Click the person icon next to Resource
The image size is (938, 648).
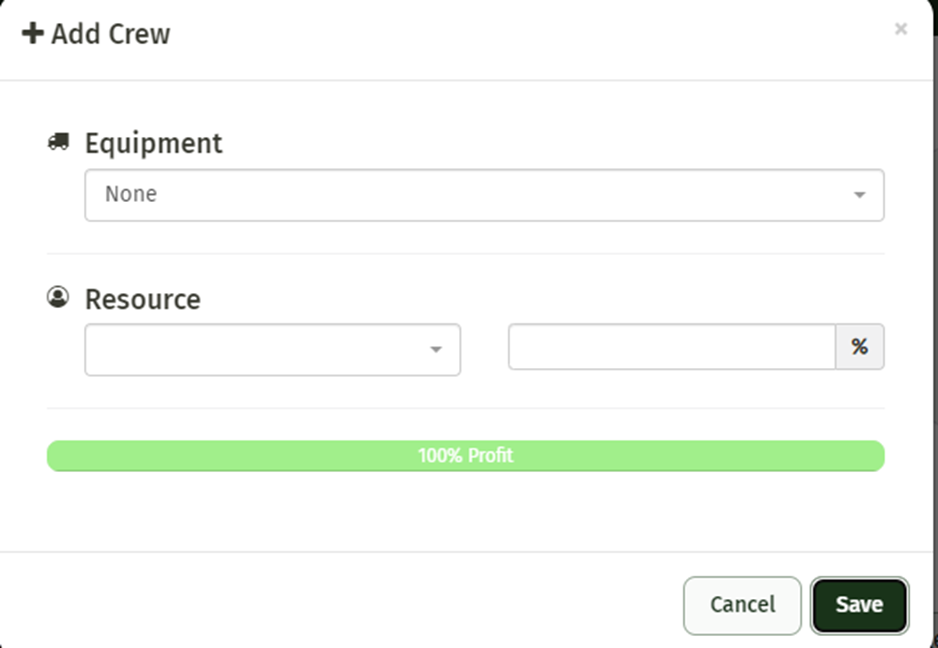[58, 297]
